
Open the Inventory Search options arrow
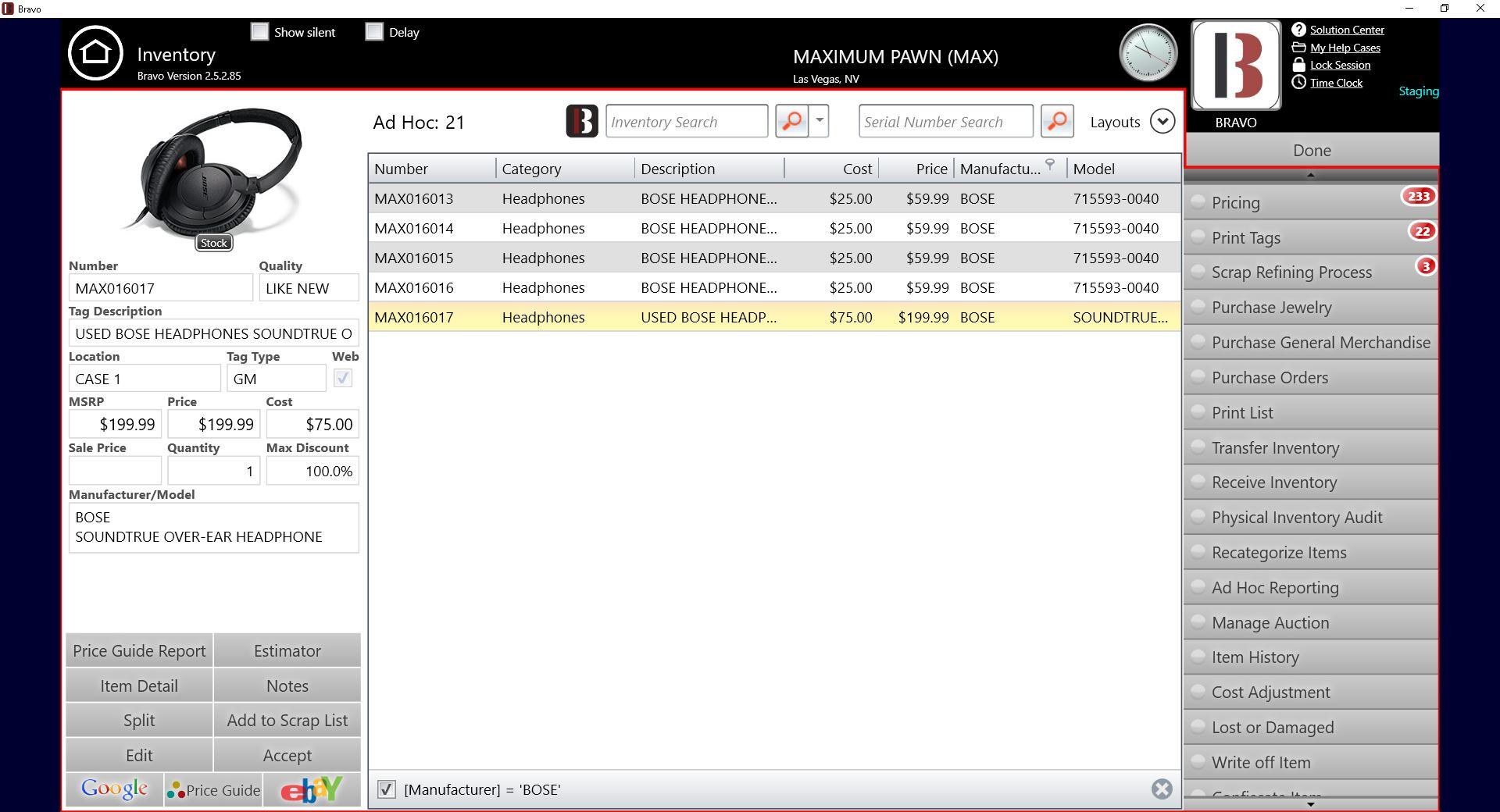pyautogui.click(x=820, y=121)
